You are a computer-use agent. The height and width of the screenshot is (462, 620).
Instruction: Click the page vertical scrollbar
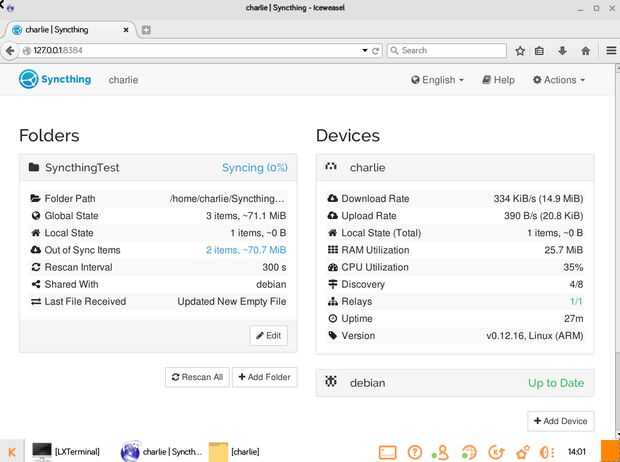pyautogui.click(x=617, y=252)
